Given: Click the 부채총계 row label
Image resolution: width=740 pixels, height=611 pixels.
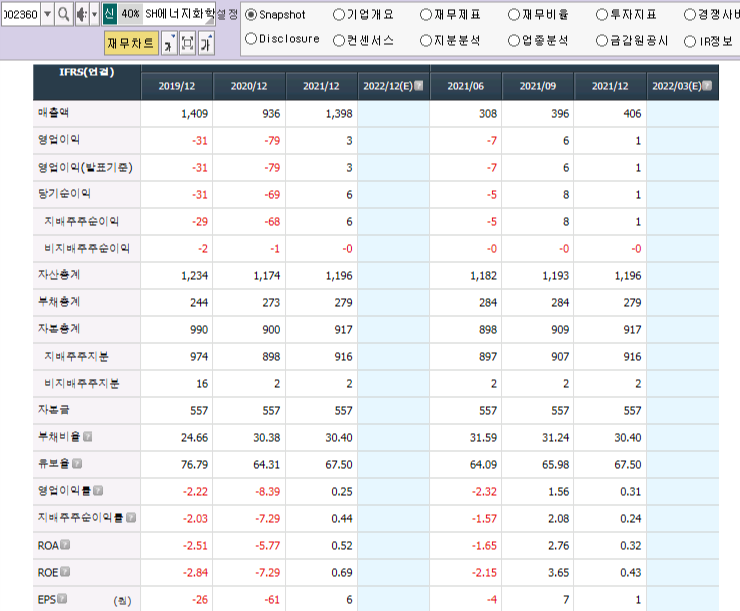Looking at the screenshot, I should coord(59,301).
